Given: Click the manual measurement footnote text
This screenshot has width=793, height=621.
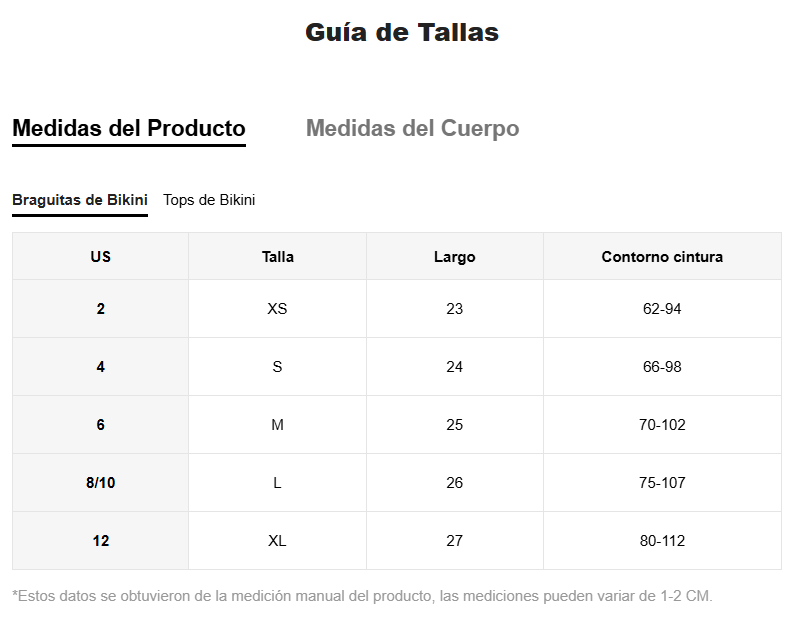Looking at the screenshot, I should click(362, 596).
